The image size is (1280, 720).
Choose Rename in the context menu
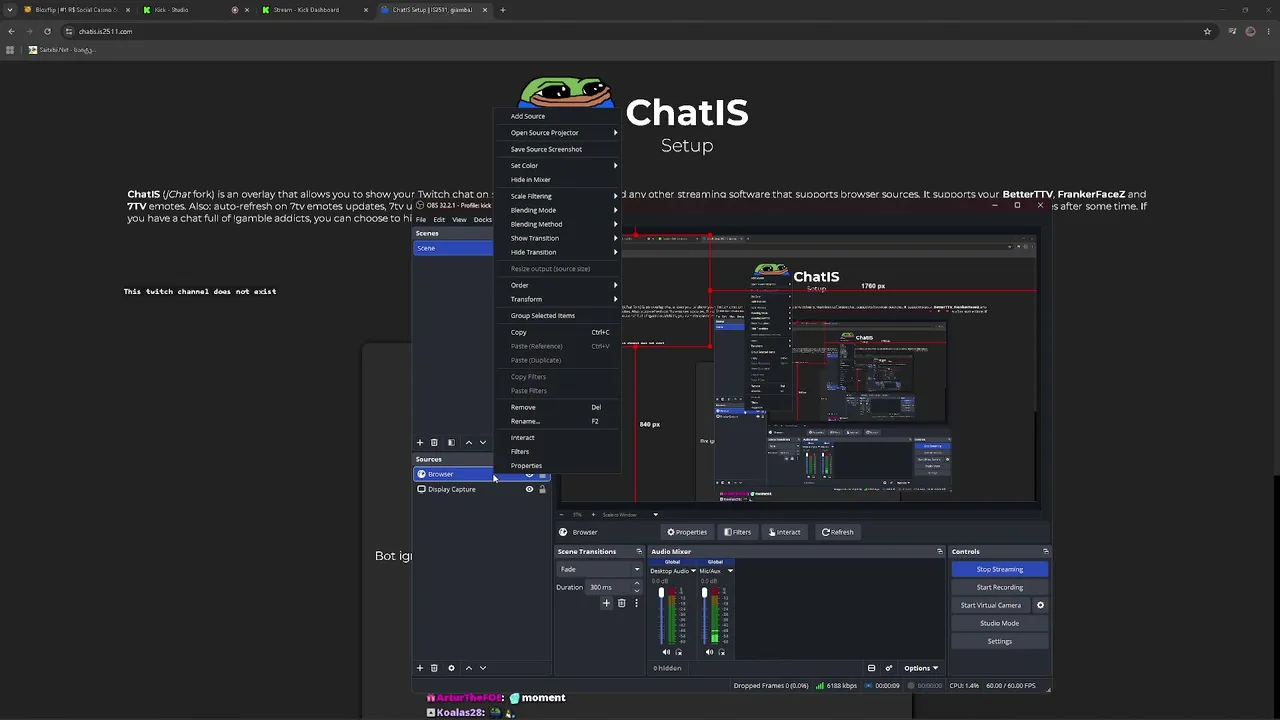[525, 421]
